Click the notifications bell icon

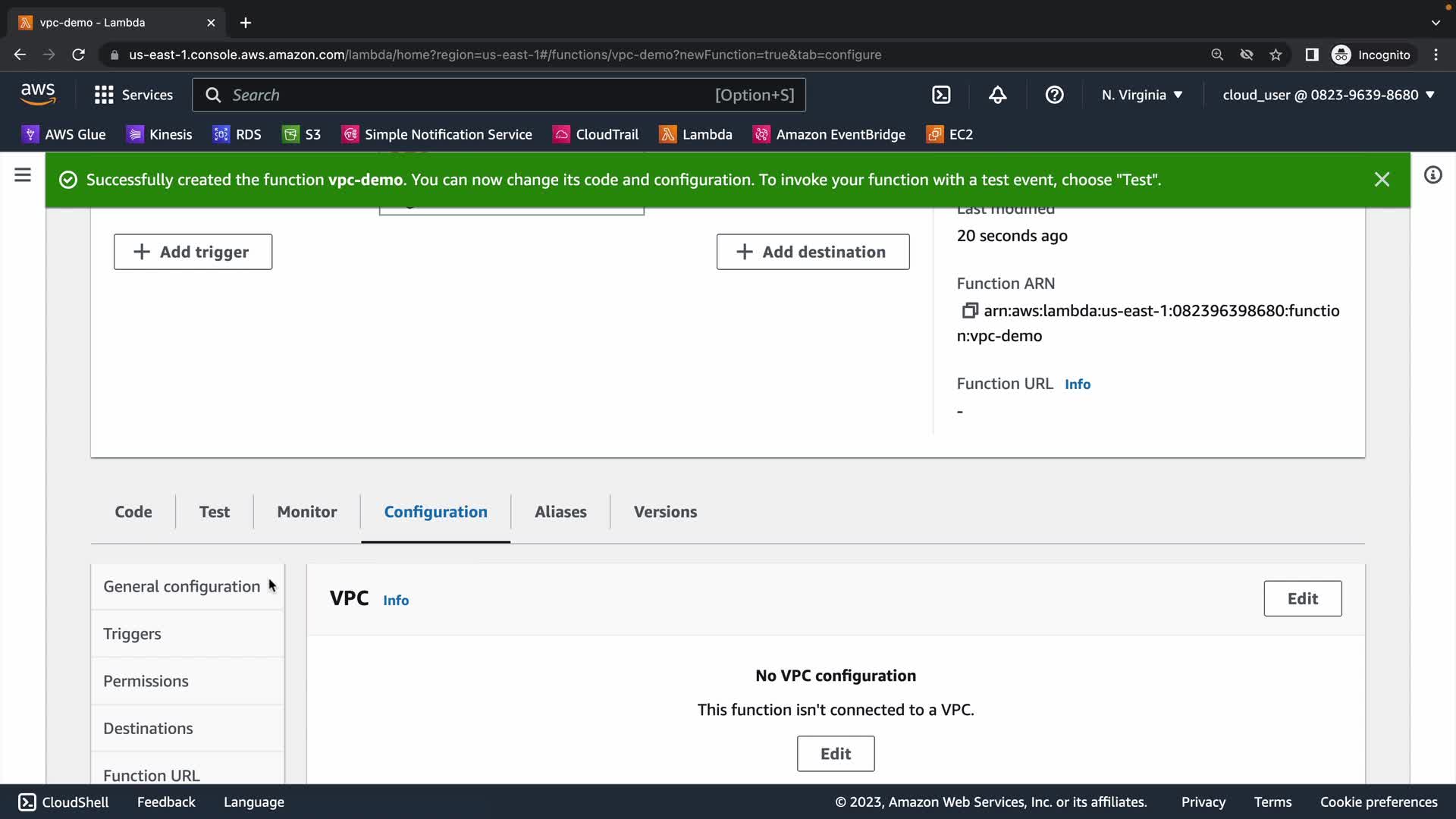(997, 95)
